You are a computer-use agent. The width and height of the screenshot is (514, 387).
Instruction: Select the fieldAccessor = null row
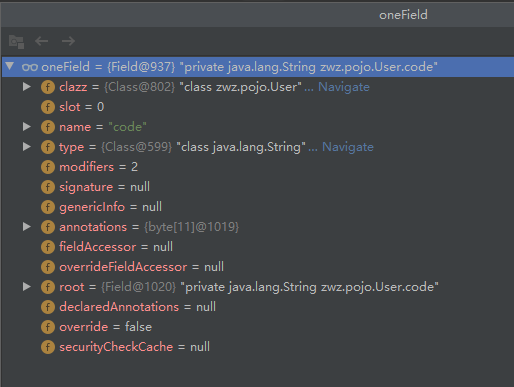258,247
